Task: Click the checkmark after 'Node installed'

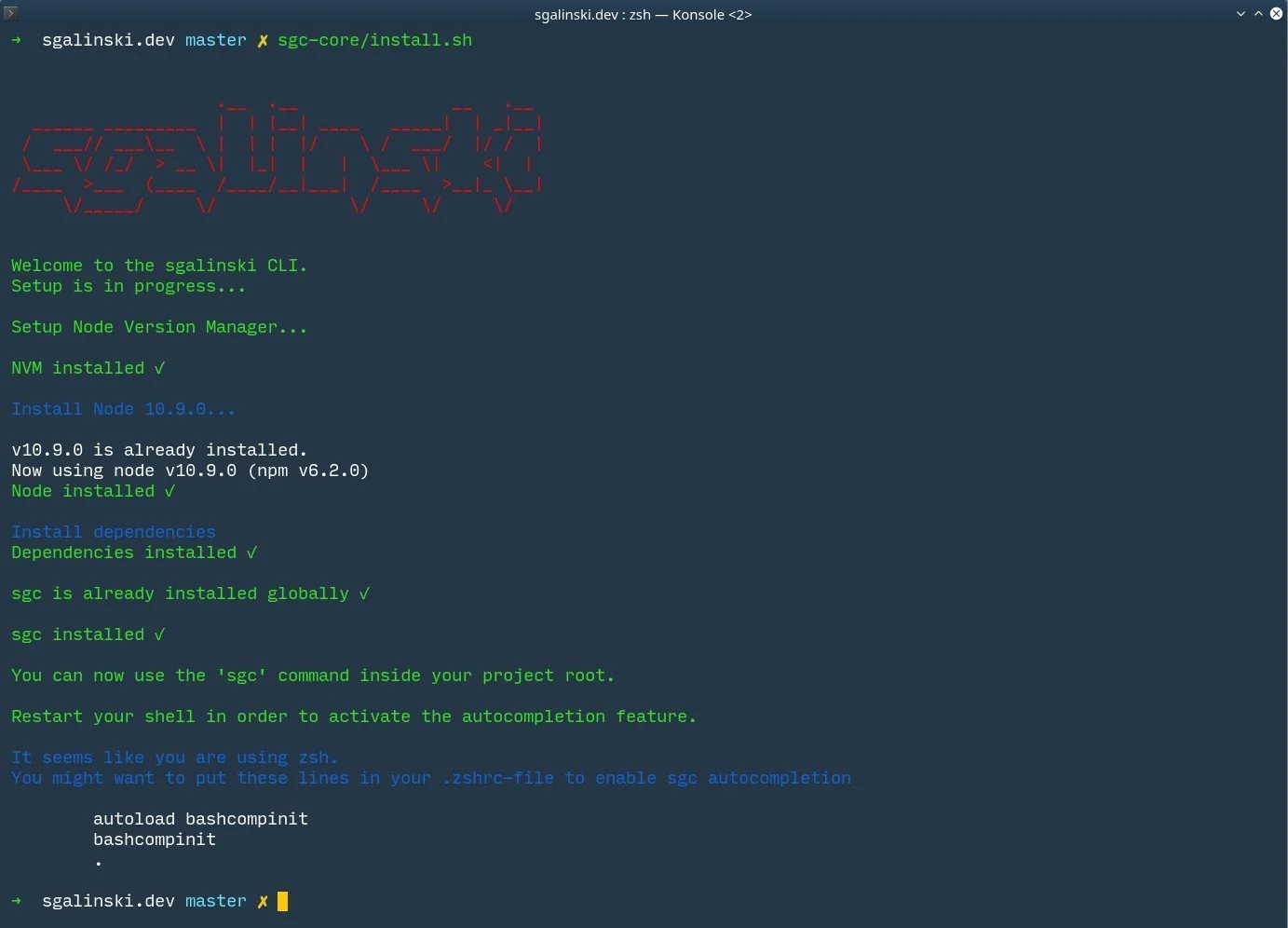Action: click(169, 491)
